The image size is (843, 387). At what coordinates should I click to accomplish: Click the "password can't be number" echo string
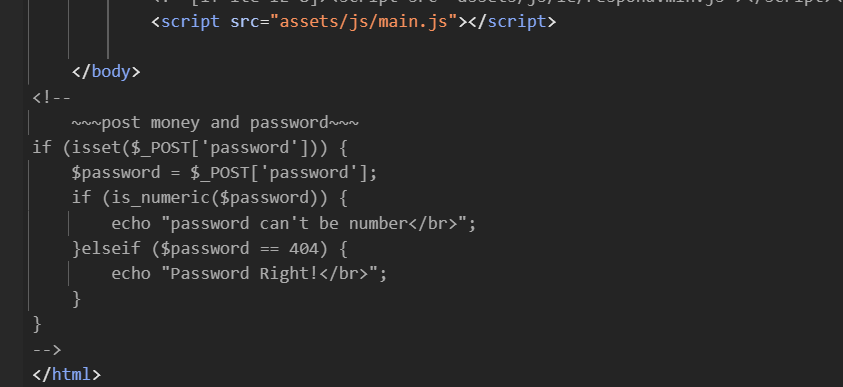click(x=318, y=223)
